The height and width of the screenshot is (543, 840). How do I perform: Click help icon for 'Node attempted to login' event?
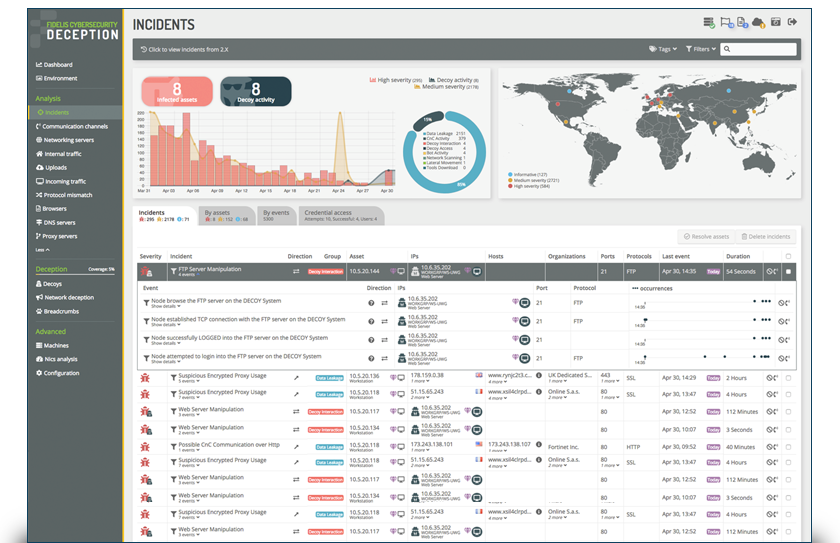[x=371, y=358]
